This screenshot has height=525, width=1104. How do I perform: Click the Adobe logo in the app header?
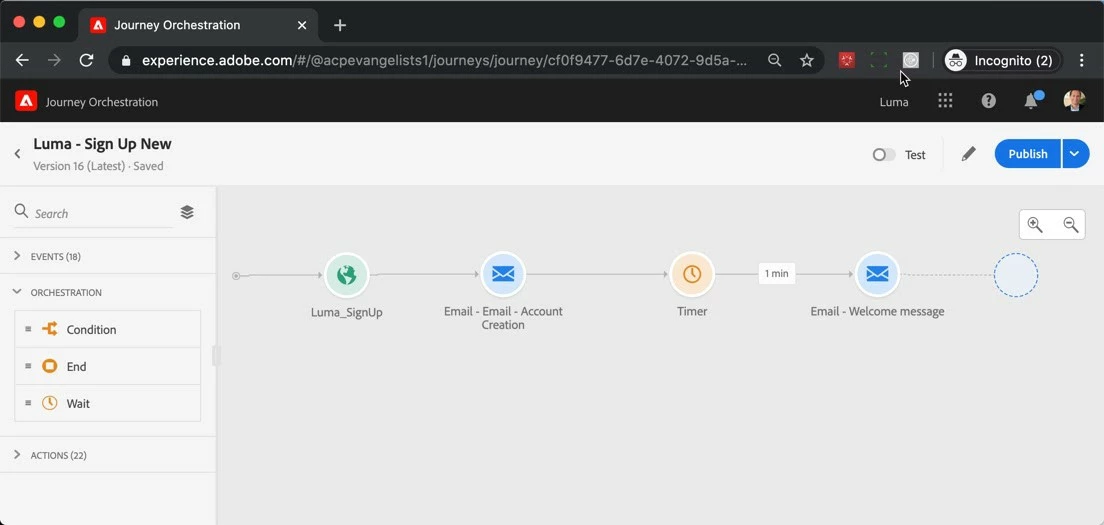[x=26, y=101]
